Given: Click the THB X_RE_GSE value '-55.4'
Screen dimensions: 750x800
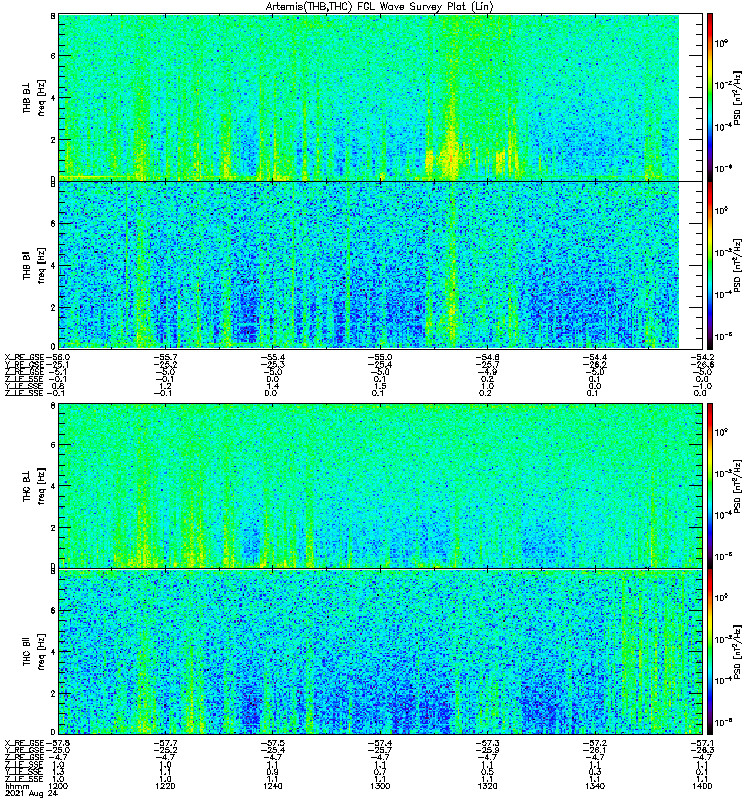Looking at the screenshot, I should pos(272,358).
